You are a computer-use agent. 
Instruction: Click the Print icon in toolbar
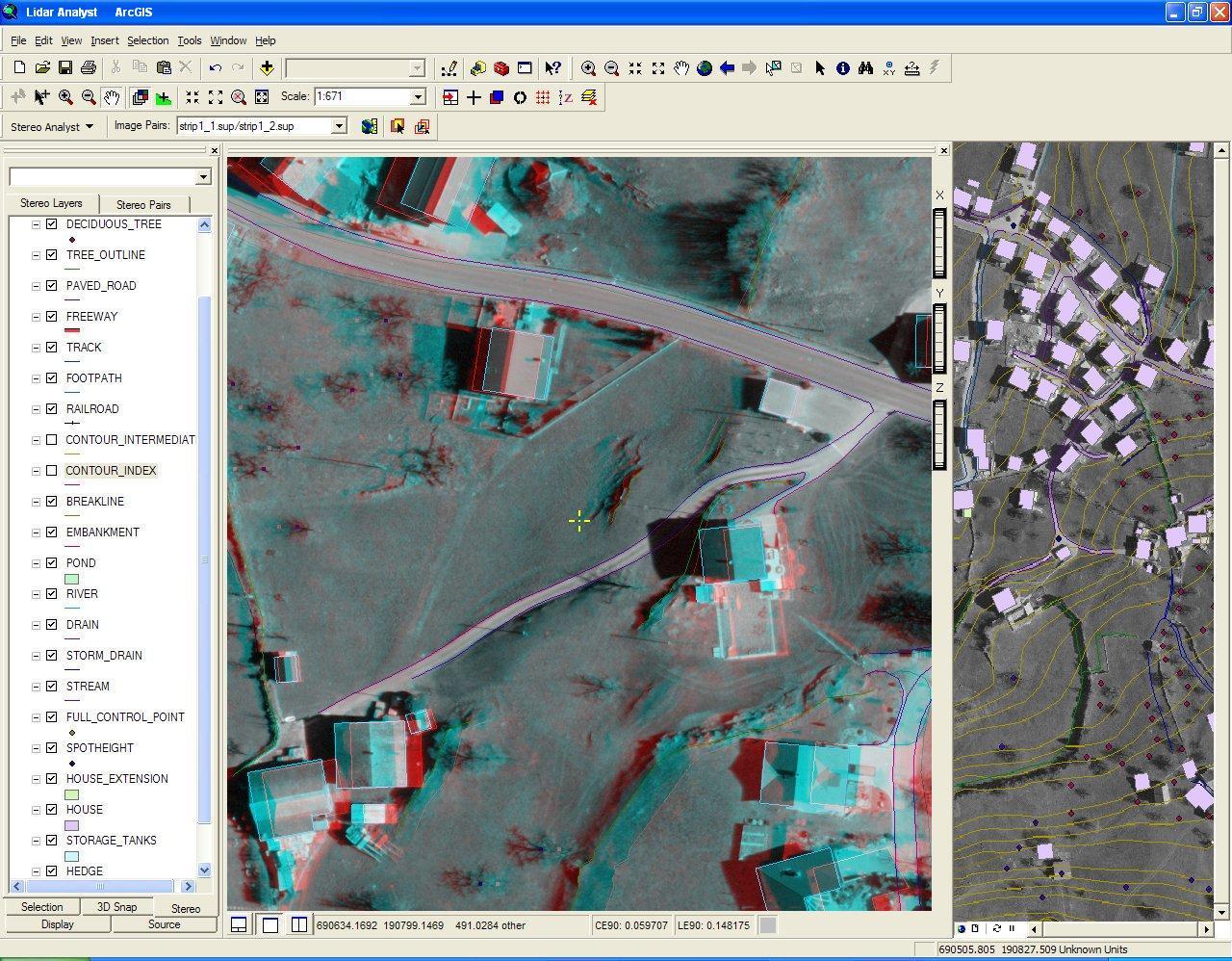89,67
